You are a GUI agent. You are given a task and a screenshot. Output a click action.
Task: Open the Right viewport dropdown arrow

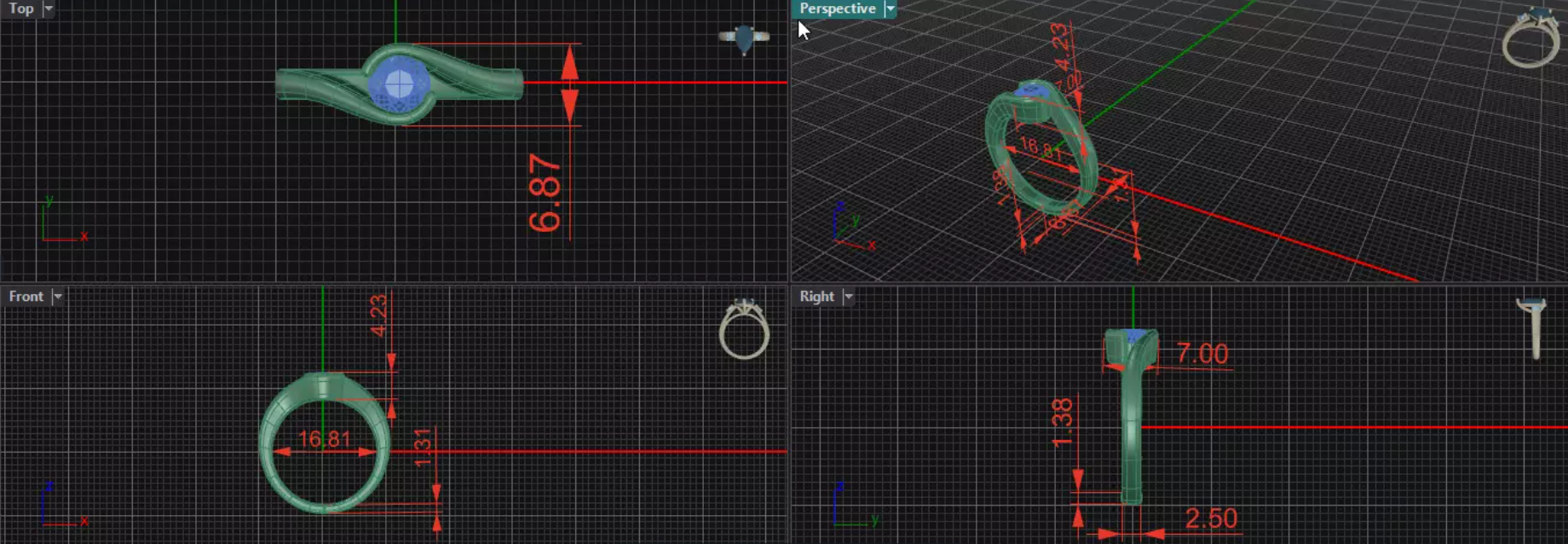click(x=848, y=296)
